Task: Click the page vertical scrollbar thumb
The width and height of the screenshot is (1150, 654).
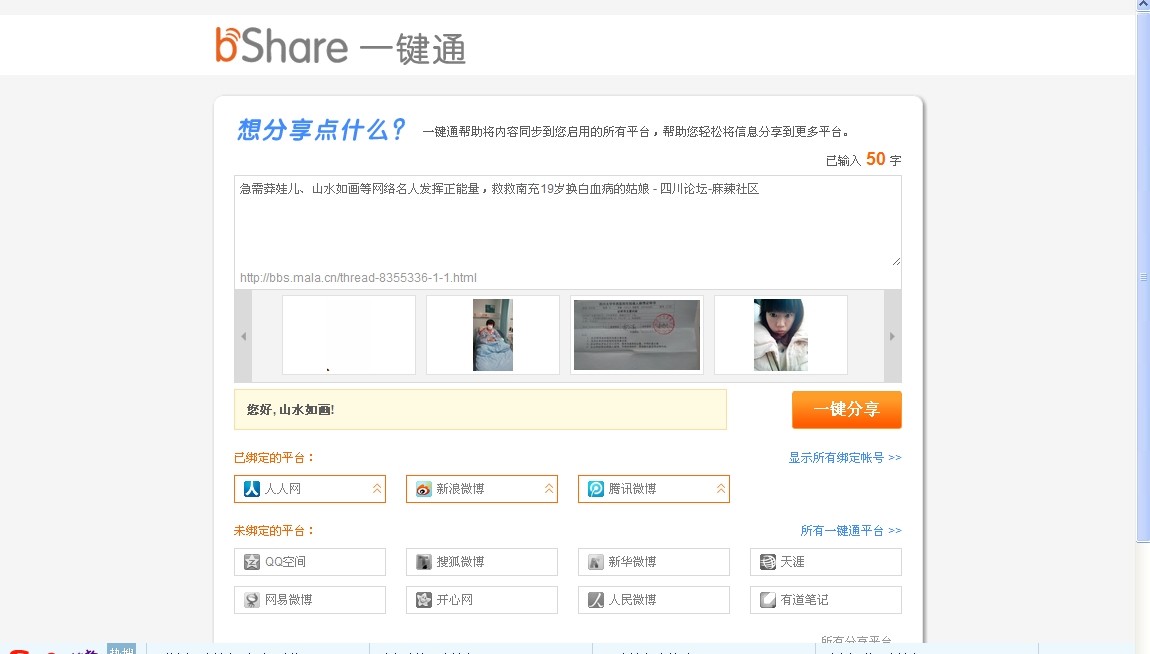Action: pos(1143,277)
